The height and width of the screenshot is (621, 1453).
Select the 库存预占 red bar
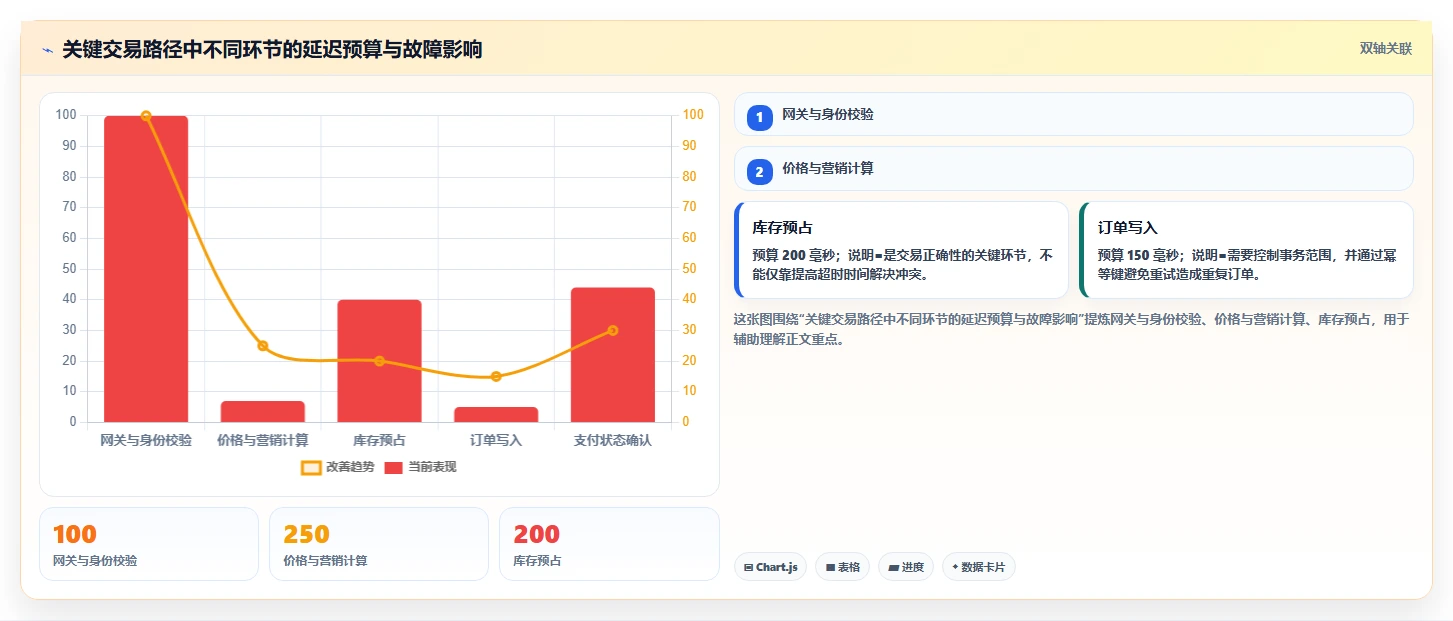(379, 361)
